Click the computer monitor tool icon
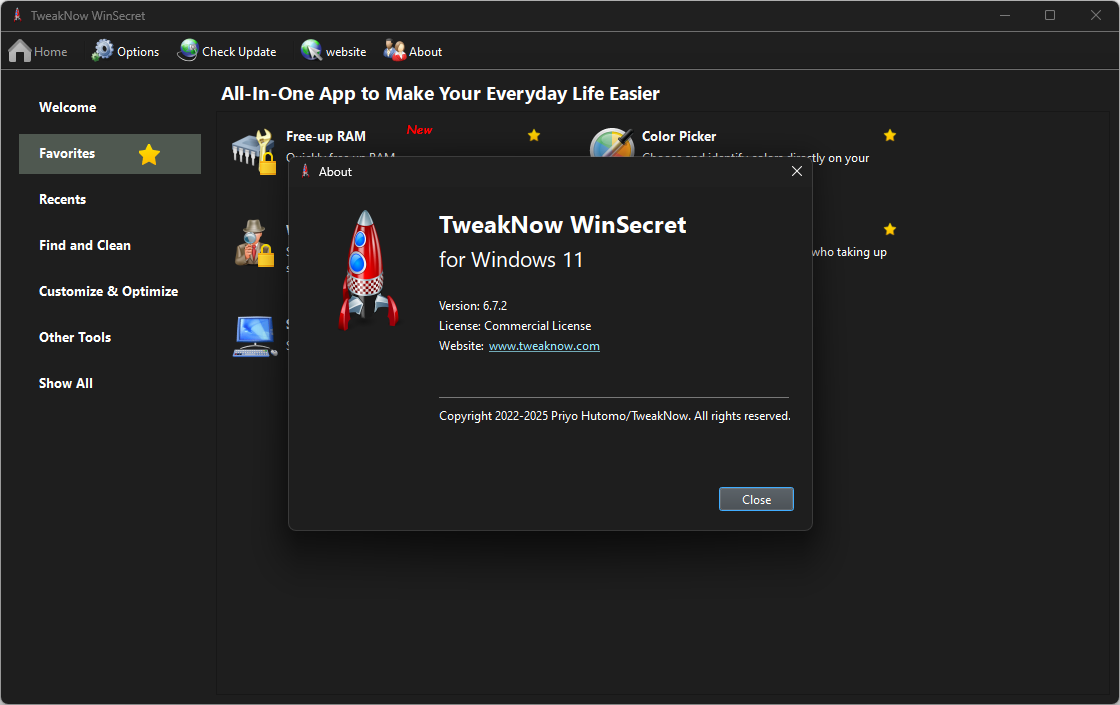 (x=255, y=336)
